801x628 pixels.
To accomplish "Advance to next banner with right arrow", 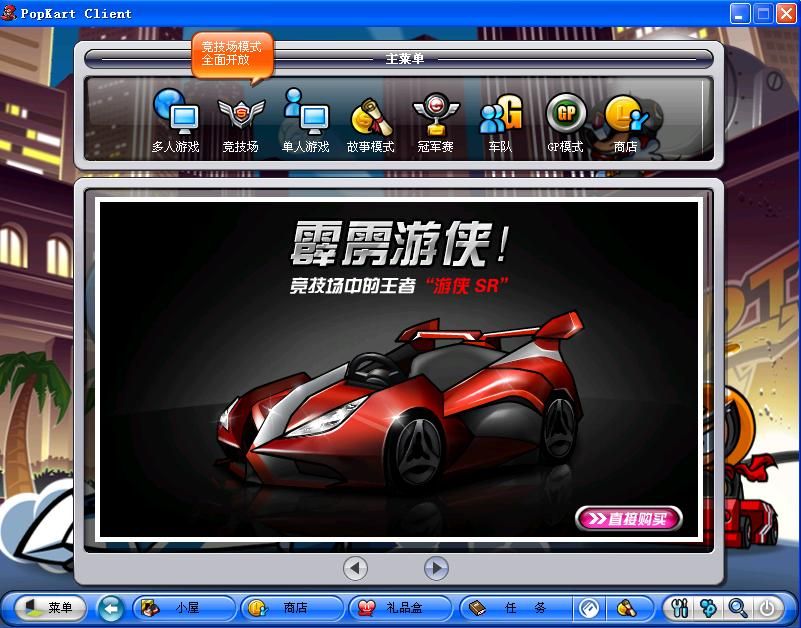I will (x=436, y=568).
